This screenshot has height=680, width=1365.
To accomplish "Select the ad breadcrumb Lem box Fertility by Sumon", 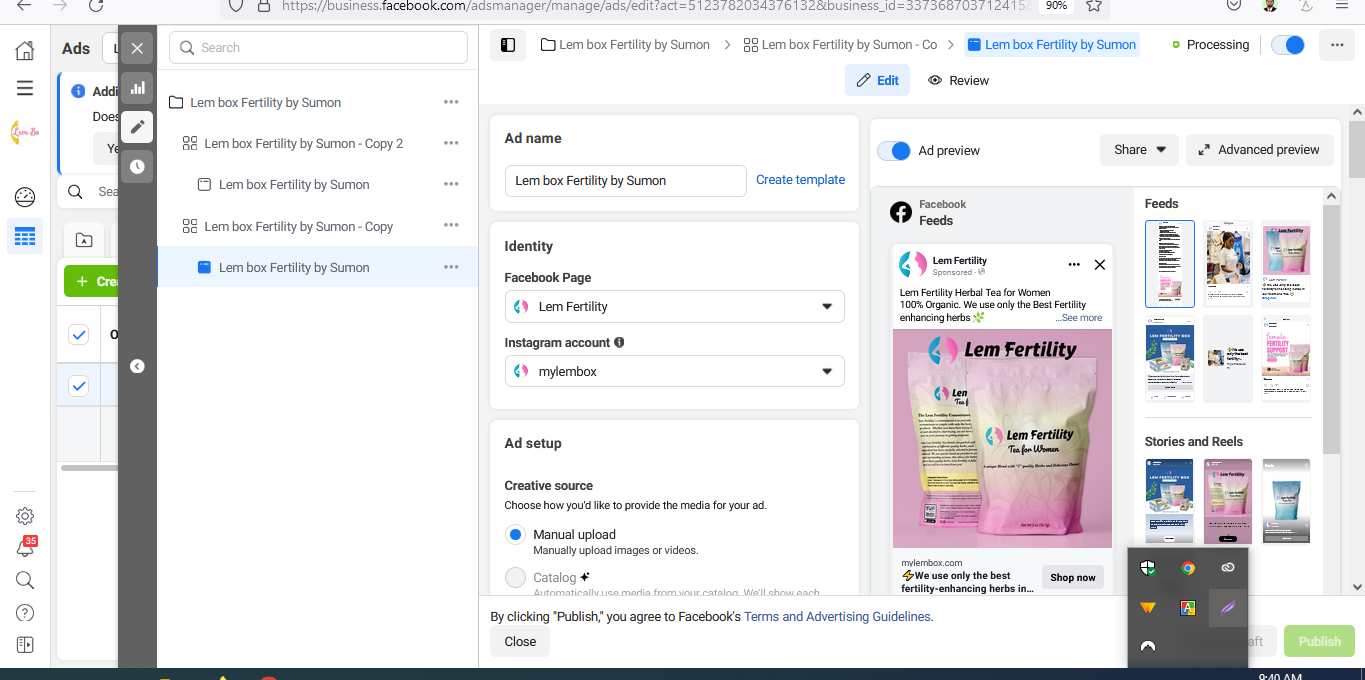I will [1051, 45].
